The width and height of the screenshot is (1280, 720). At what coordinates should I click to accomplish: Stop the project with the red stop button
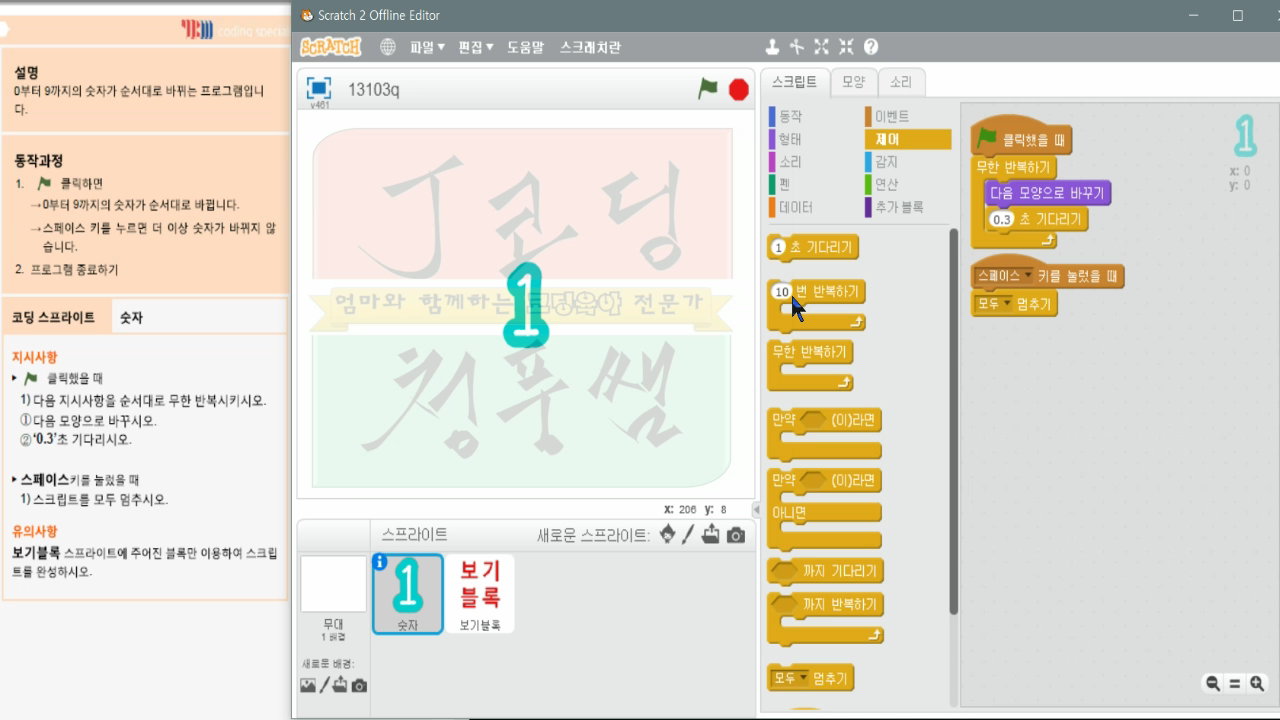pos(739,89)
